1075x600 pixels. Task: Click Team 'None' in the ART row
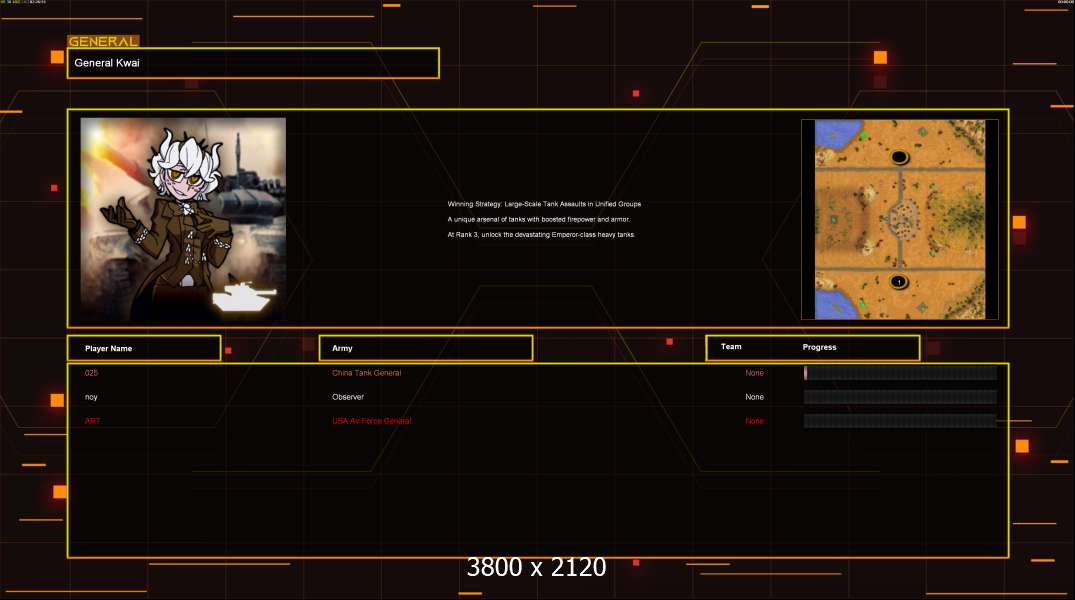pos(754,421)
